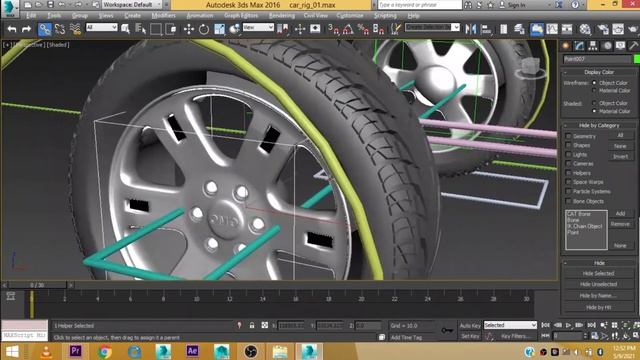The height and width of the screenshot is (360, 640).
Task: Click the Set Key button
Action: (470, 336)
